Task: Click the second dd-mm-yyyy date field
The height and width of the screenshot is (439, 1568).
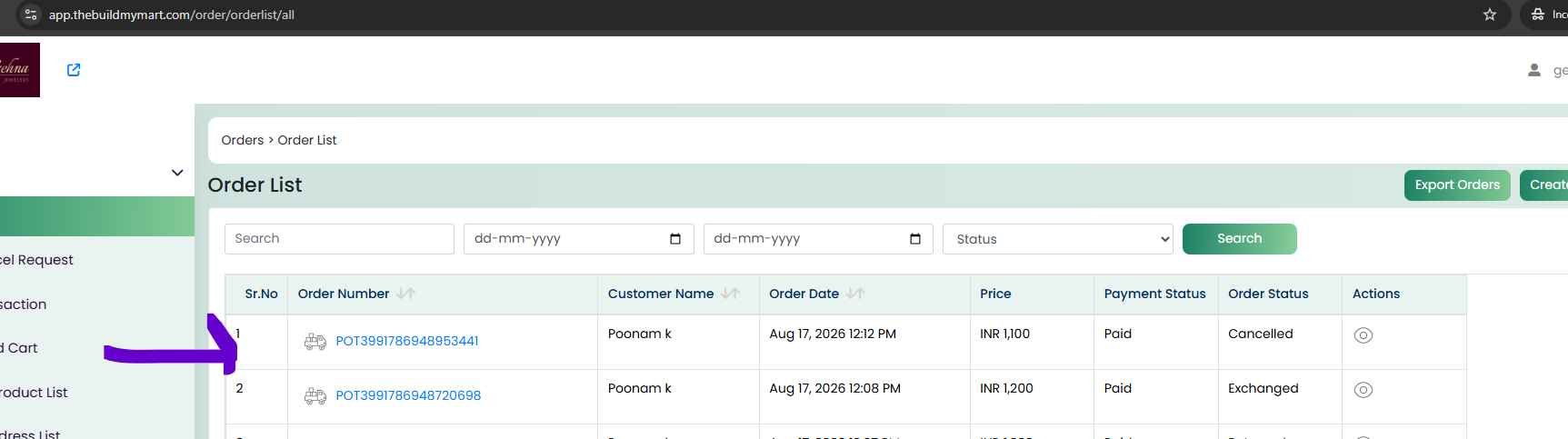Action: coord(818,239)
